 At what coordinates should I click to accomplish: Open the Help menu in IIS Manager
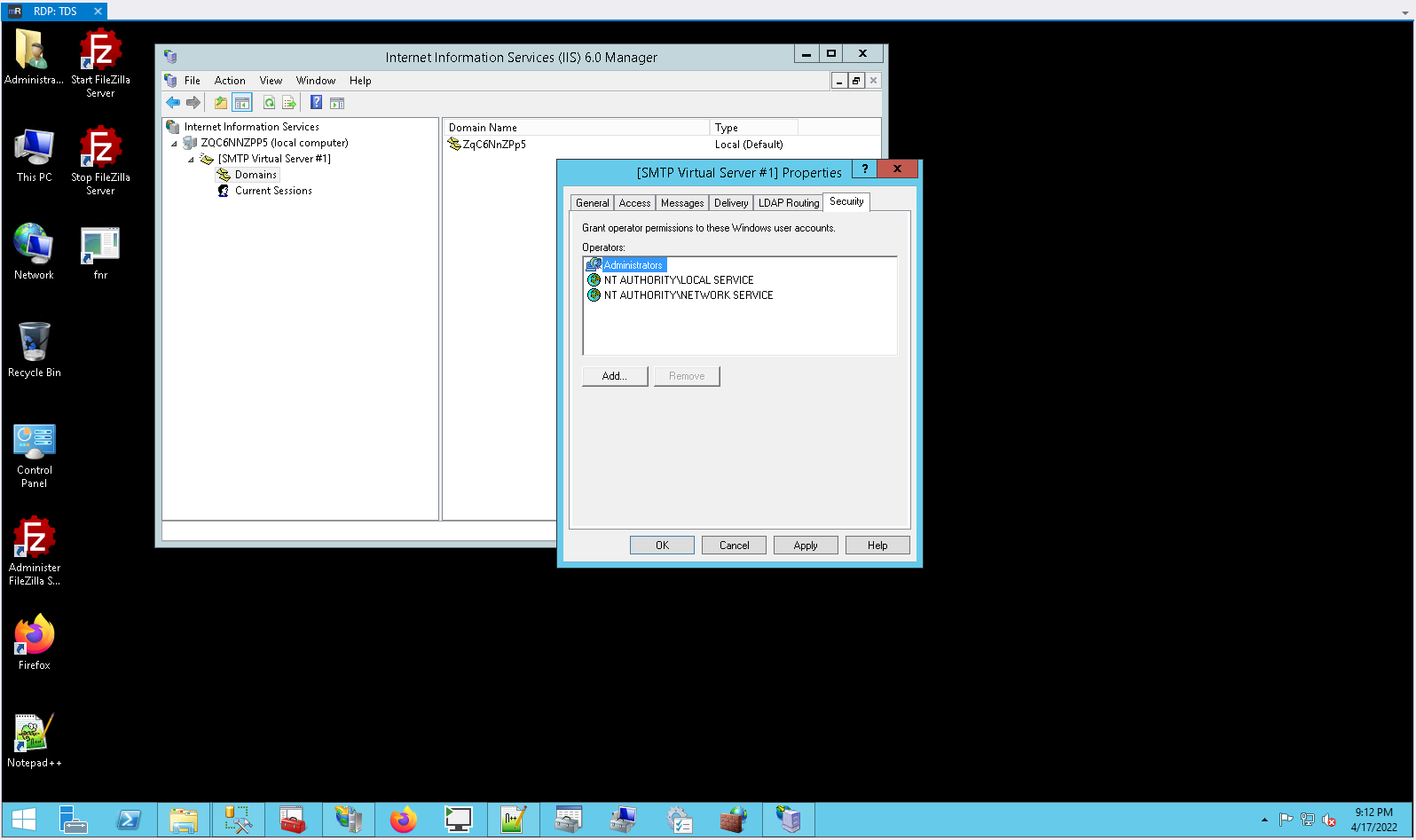[360, 81]
